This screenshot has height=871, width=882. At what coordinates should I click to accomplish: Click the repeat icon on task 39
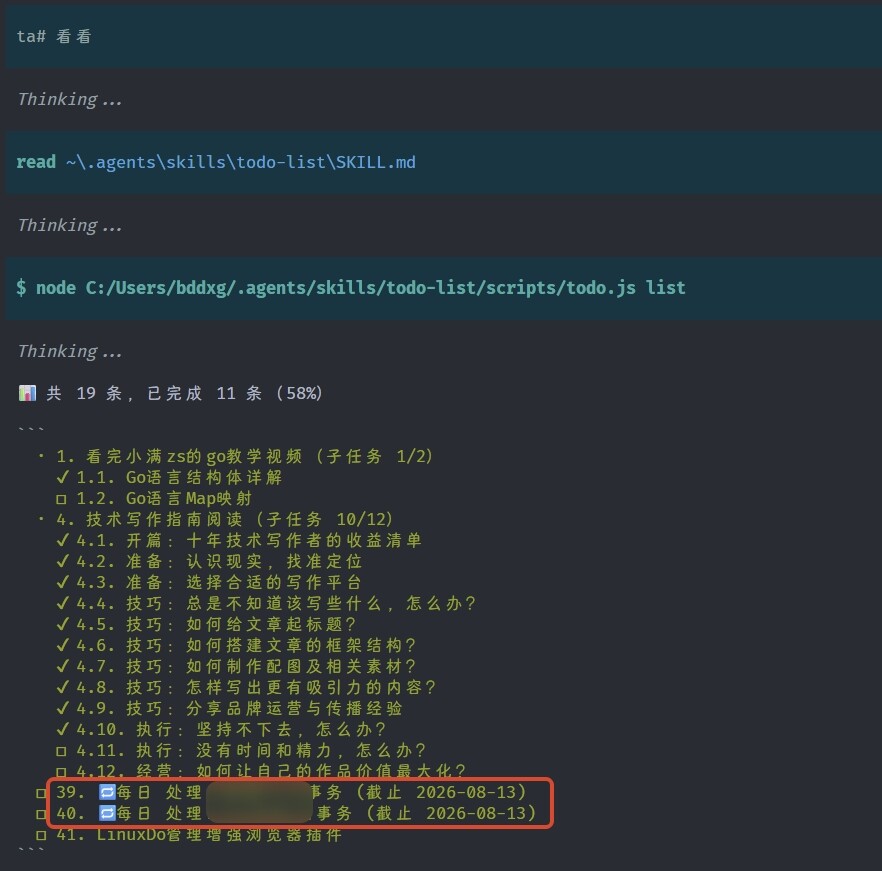107,792
